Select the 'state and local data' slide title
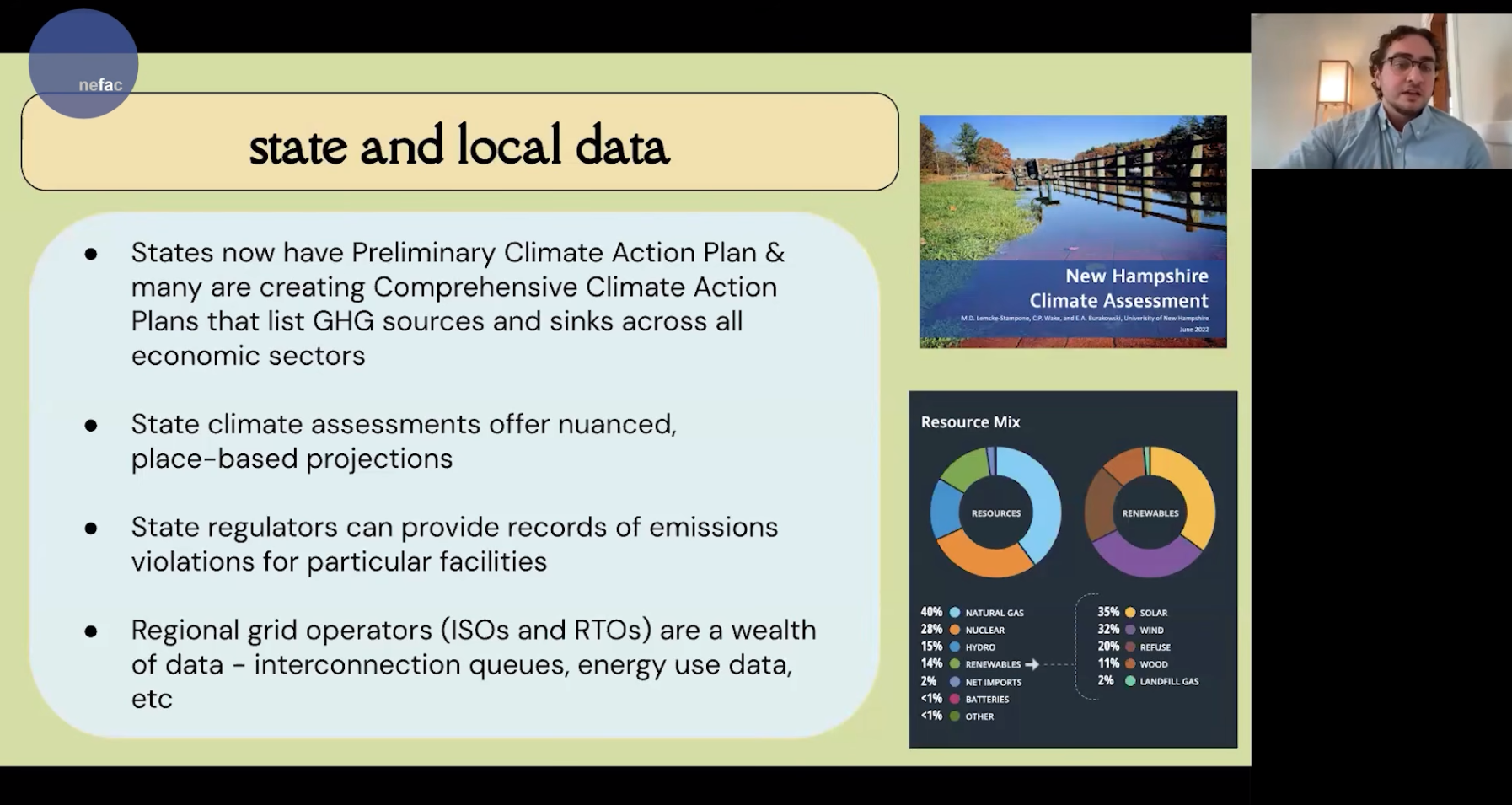The image size is (1512, 805). 459,146
